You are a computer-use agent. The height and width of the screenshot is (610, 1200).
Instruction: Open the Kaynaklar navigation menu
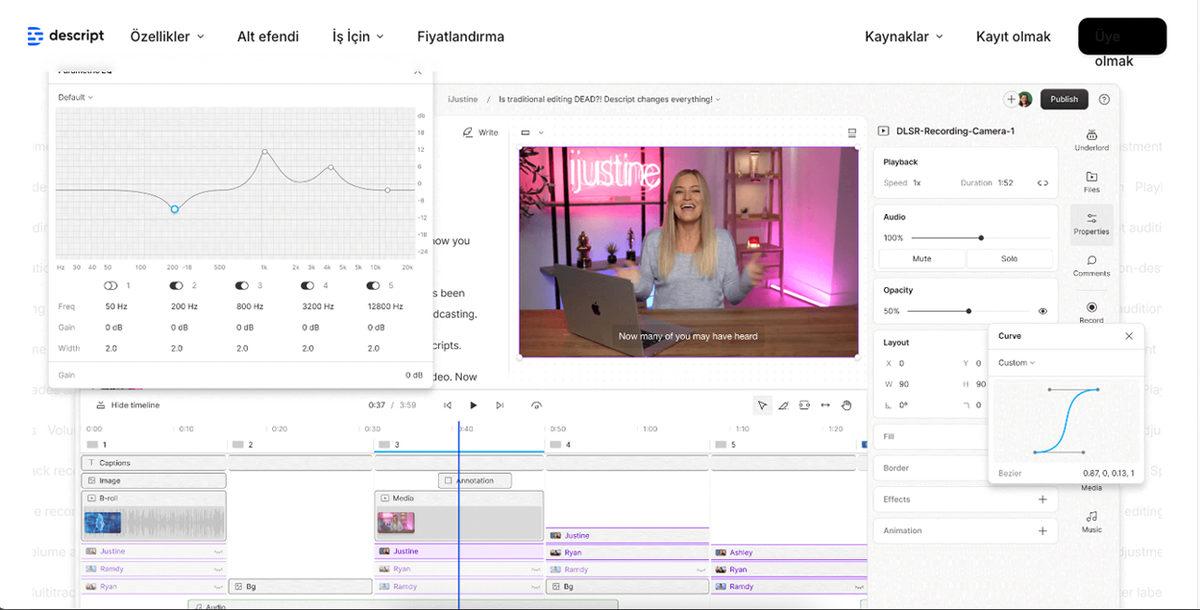coord(903,36)
